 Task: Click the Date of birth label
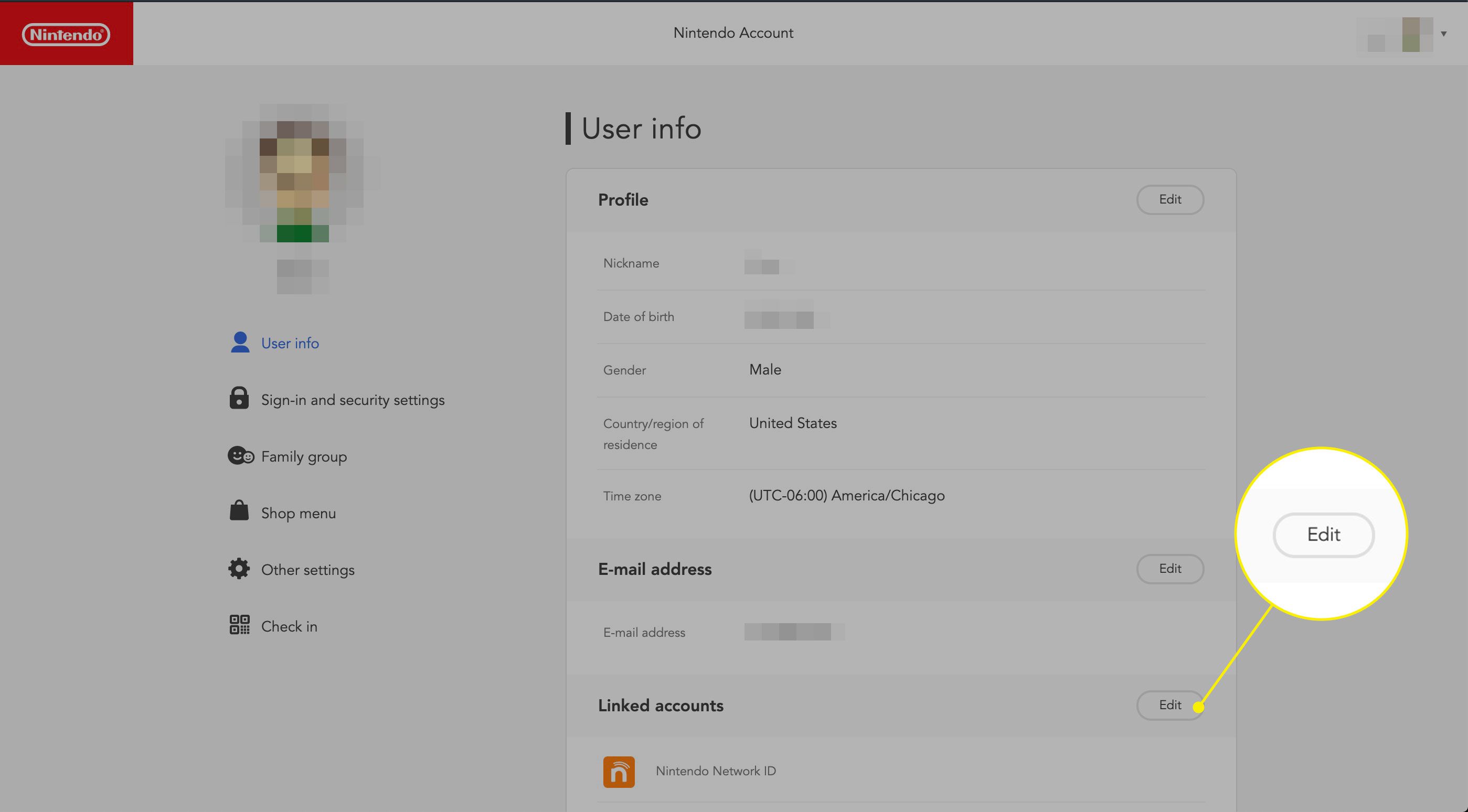[x=639, y=317]
